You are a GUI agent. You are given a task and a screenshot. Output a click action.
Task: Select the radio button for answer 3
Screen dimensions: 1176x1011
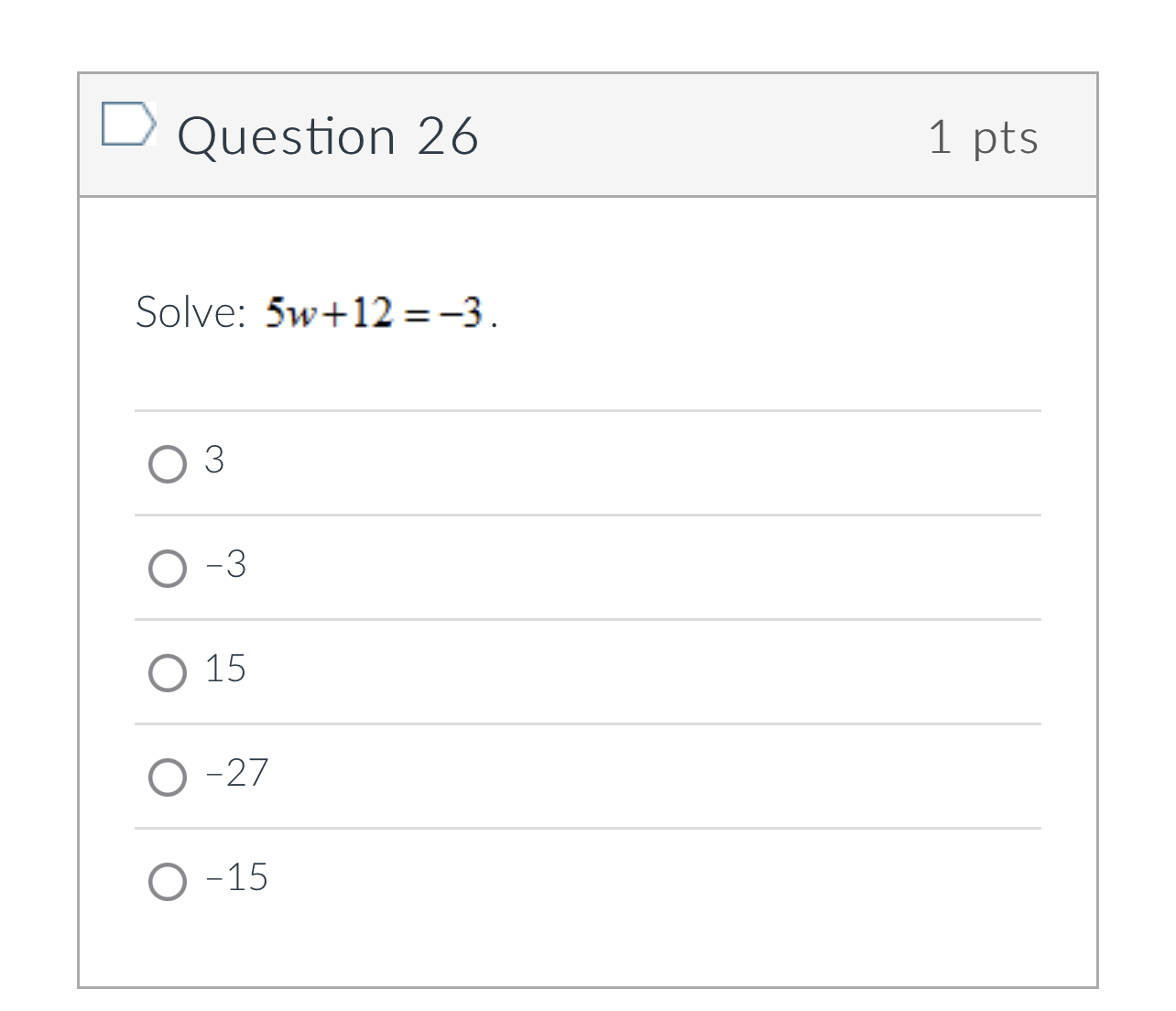click(x=168, y=463)
